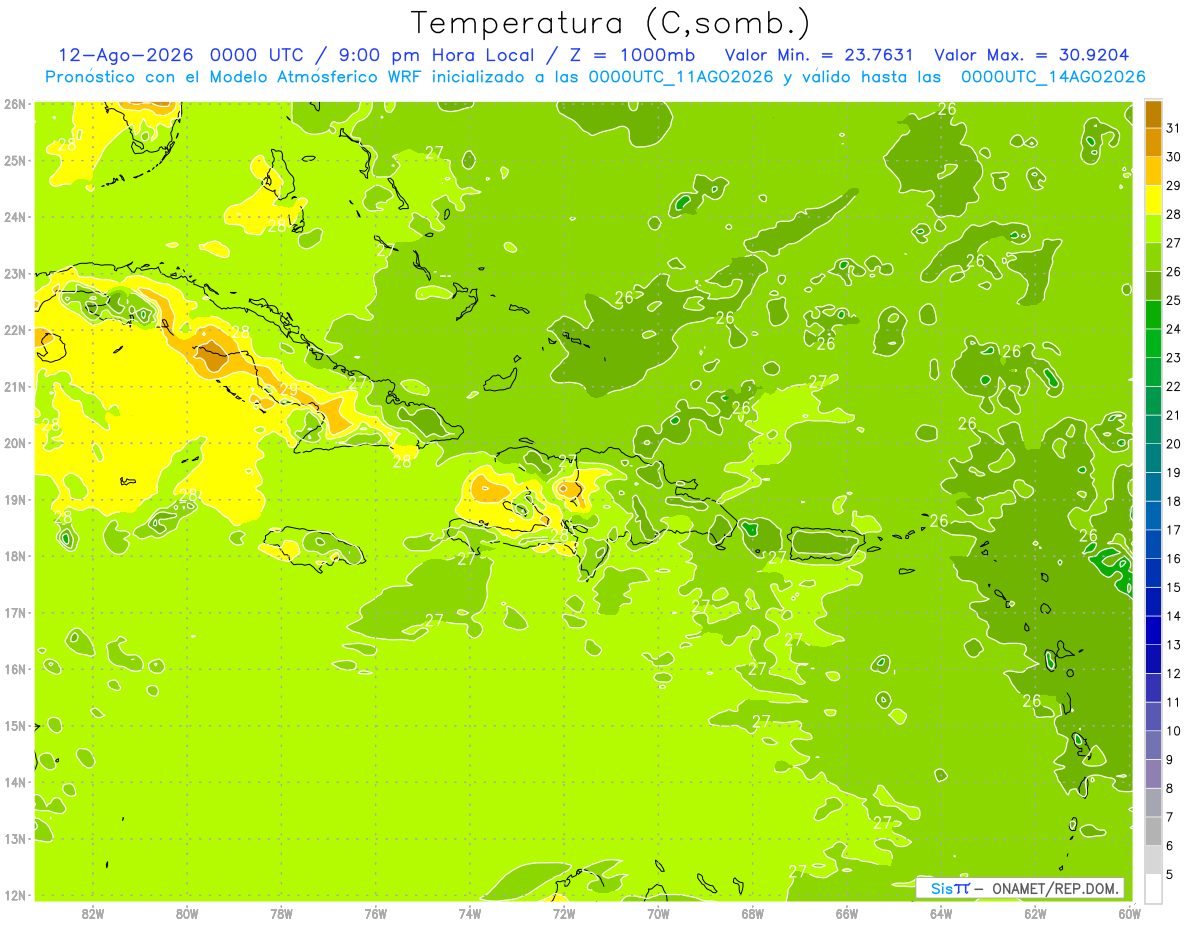Click the "0000 UTC" time in the header
The height and width of the screenshot is (927, 1200).
(257, 55)
